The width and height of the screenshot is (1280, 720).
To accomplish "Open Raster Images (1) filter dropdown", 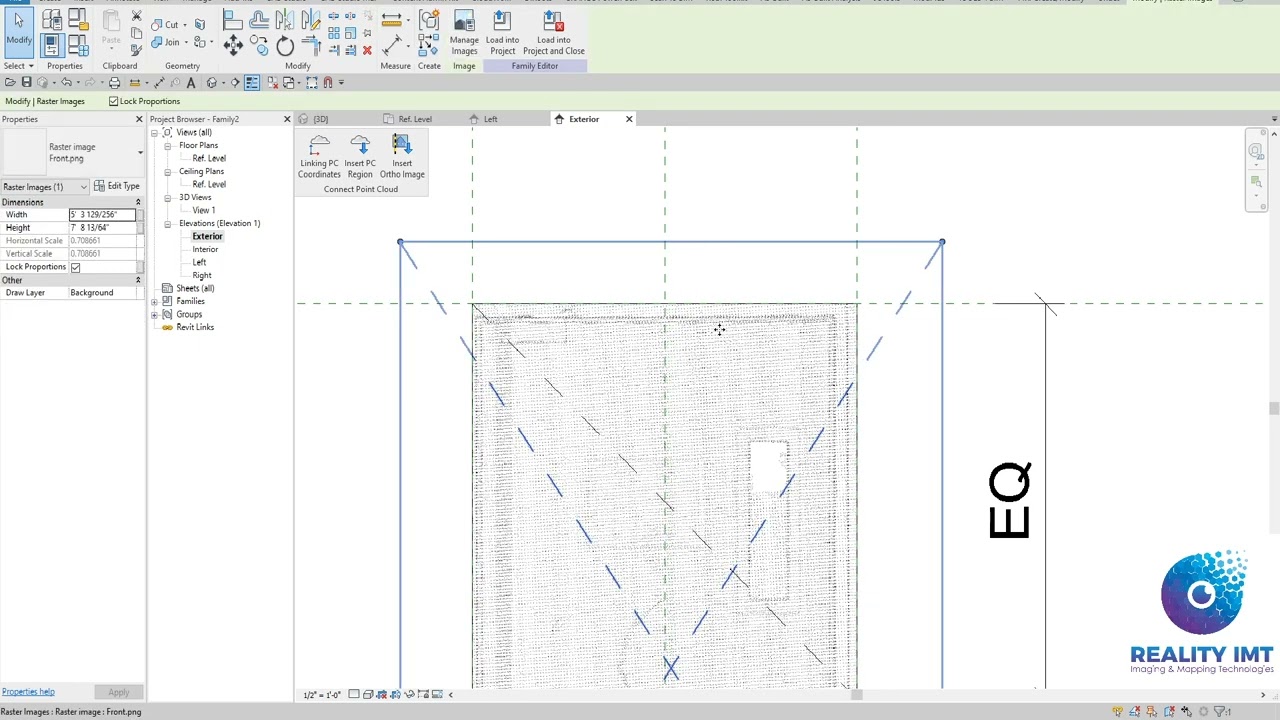I will point(83,187).
